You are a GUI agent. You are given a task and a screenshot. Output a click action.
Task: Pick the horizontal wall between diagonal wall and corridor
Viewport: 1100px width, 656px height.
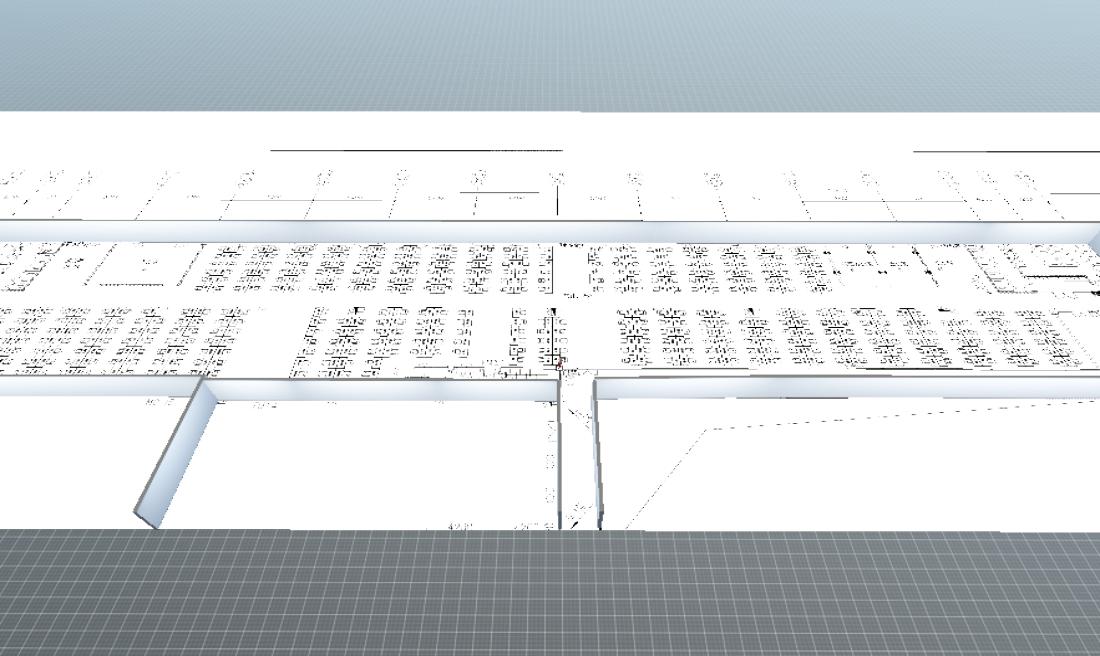coord(380,389)
